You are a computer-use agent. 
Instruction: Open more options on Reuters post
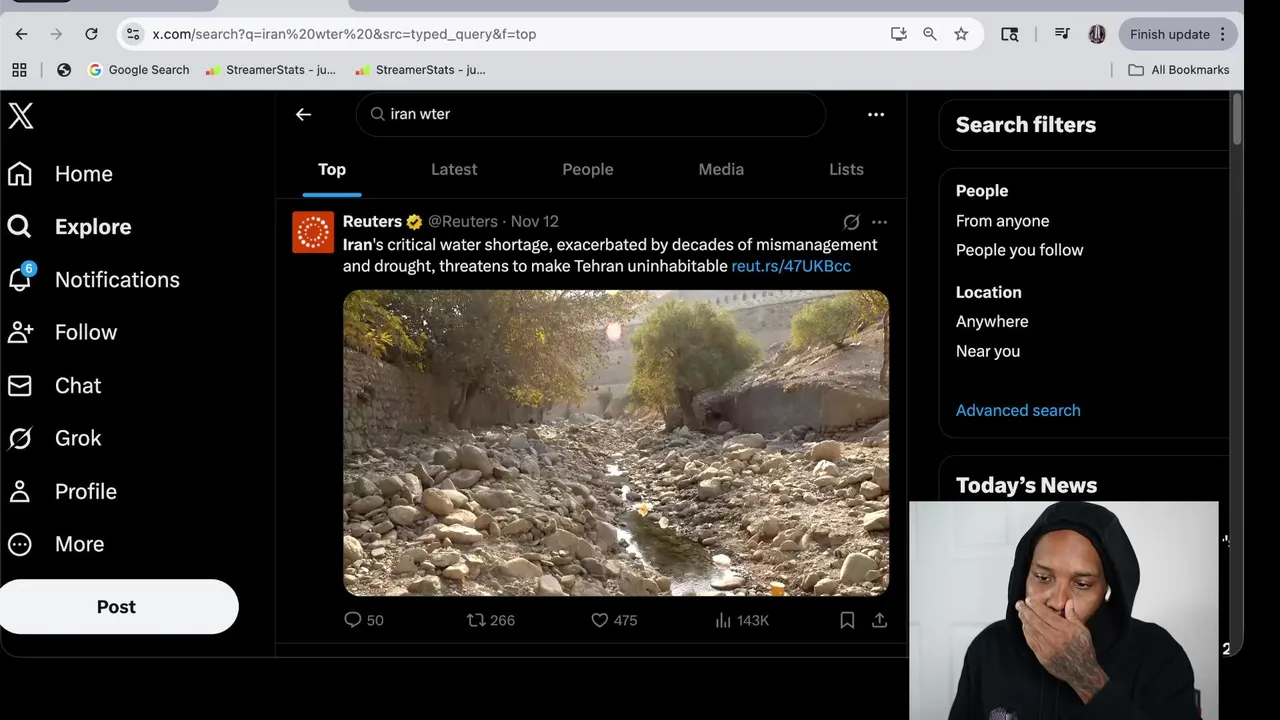tap(879, 222)
